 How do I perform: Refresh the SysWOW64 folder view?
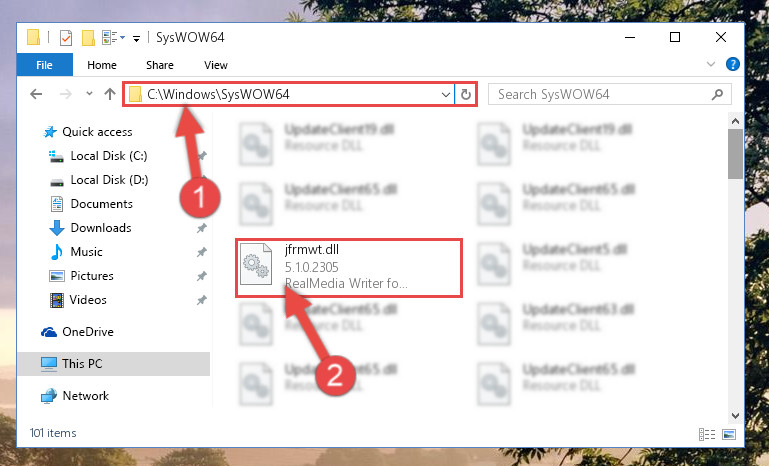(466, 94)
